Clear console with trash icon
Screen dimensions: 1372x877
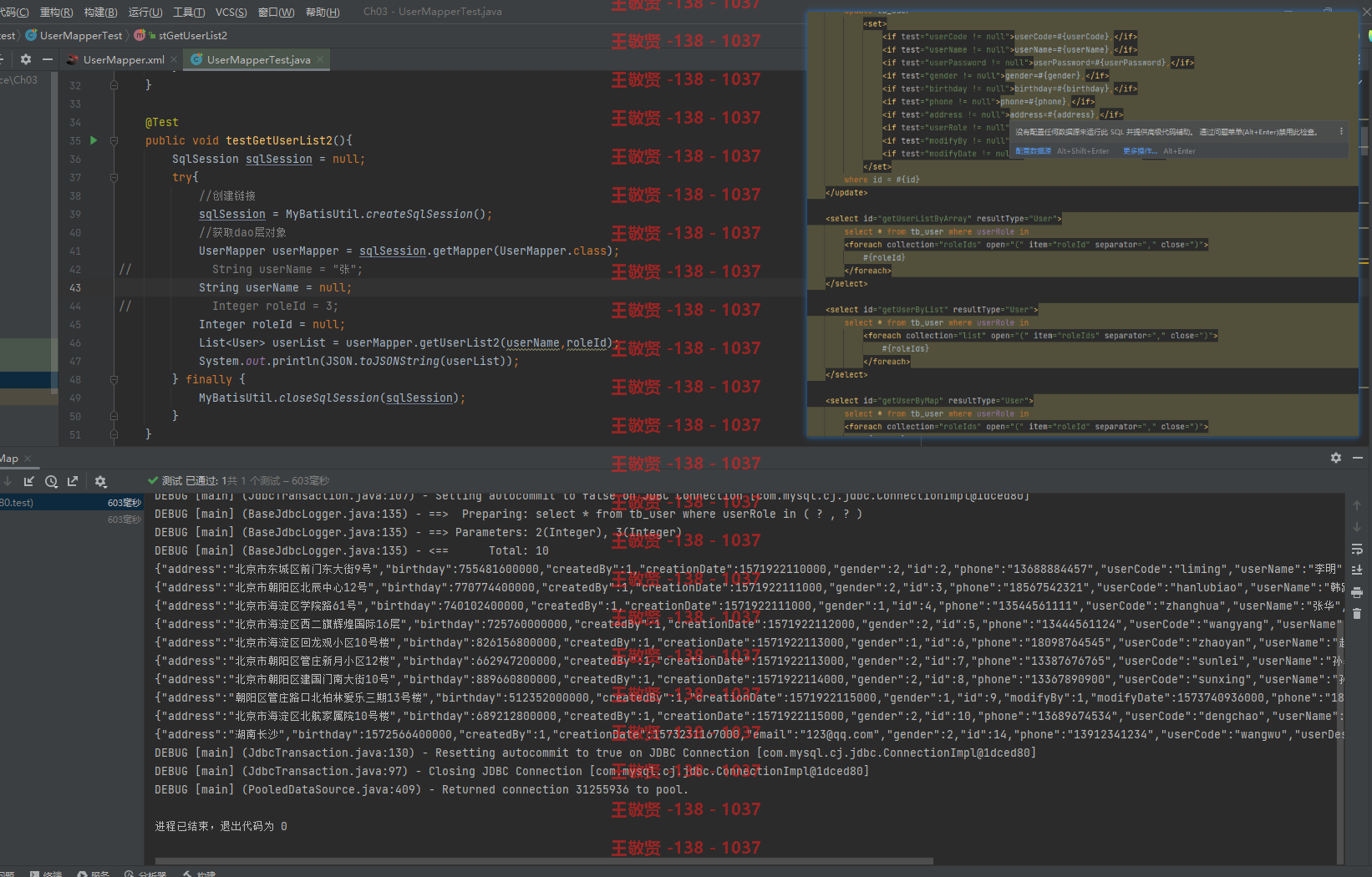click(1357, 614)
